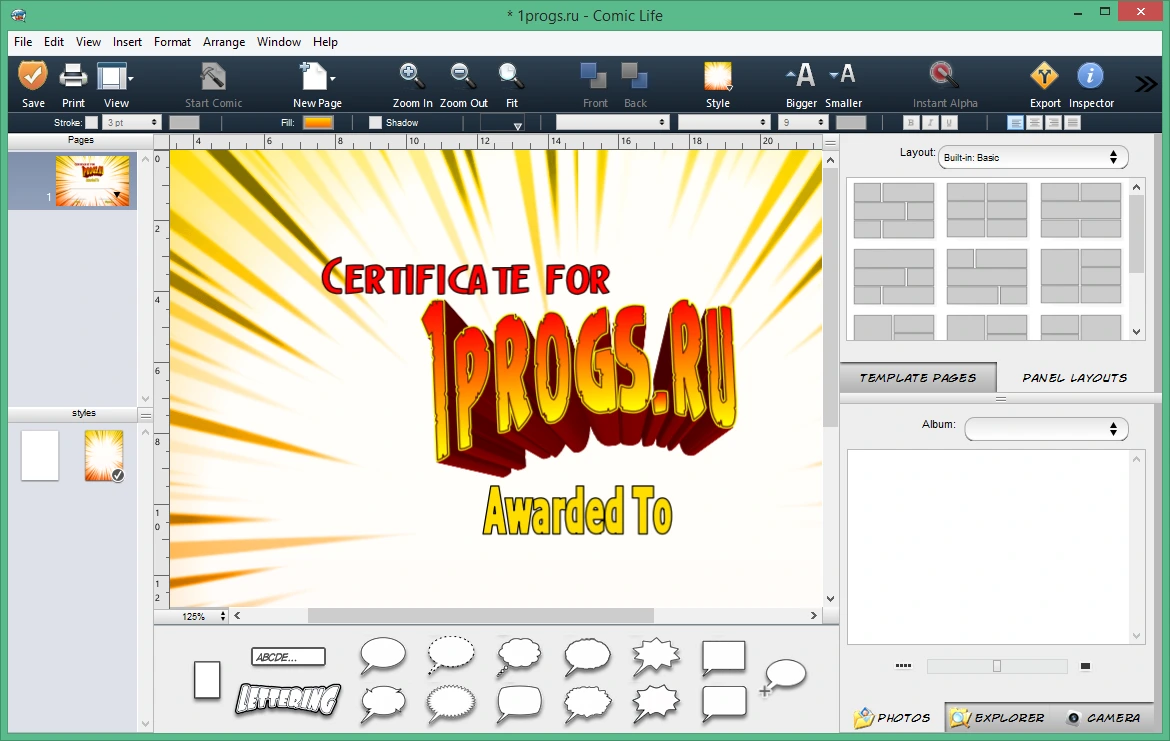1170x741 pixels.
Task: Select the blank white style thumbnail
Action: point(40,455)
